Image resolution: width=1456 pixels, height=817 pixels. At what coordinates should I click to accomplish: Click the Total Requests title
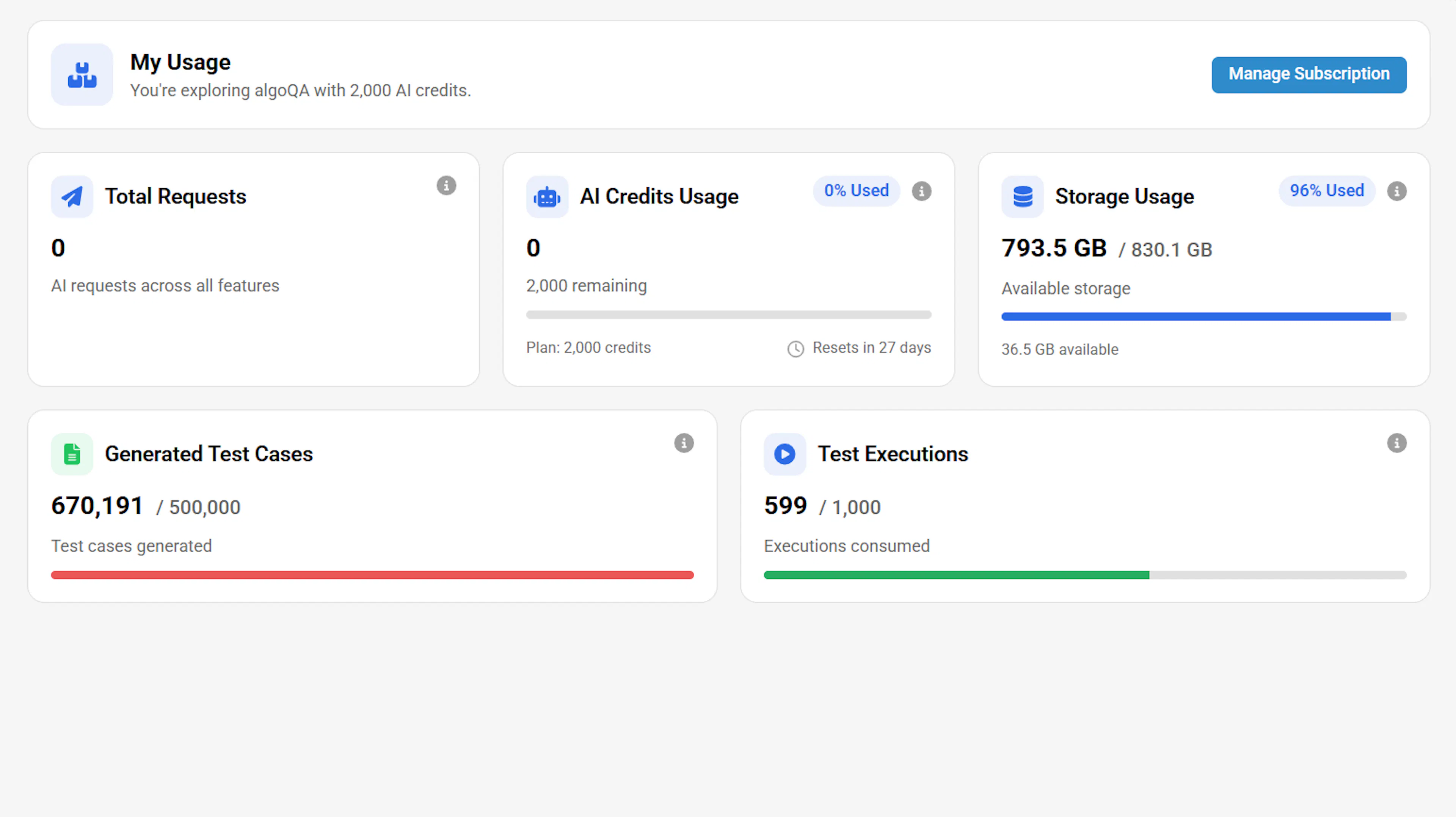pos(176,197)
